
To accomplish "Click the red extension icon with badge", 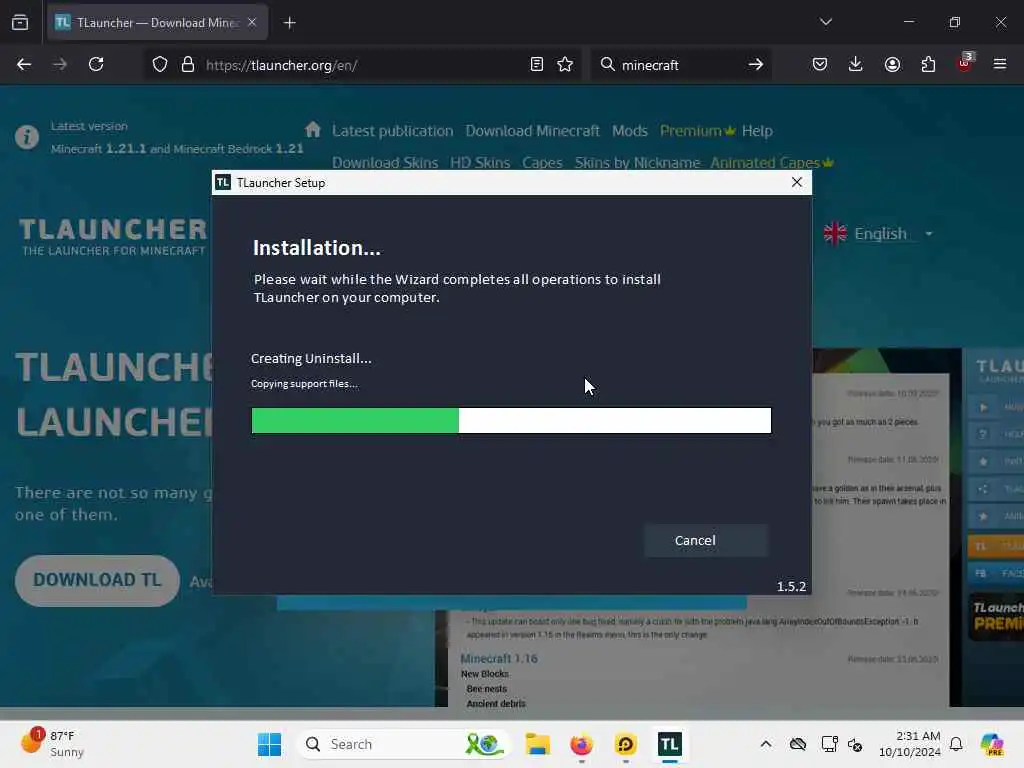I will click(965, 63).
